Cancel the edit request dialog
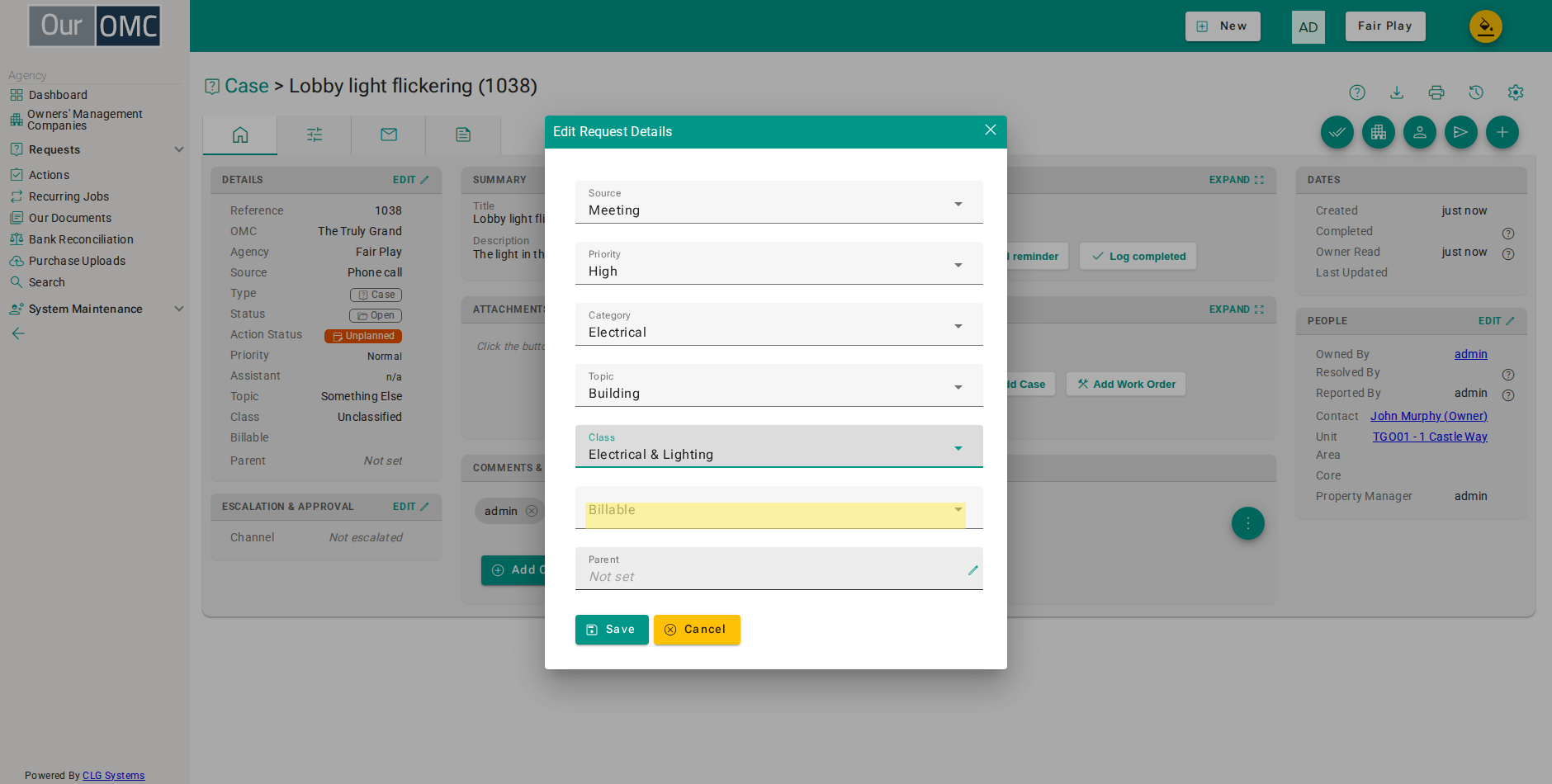 click(x=697, y=630)
